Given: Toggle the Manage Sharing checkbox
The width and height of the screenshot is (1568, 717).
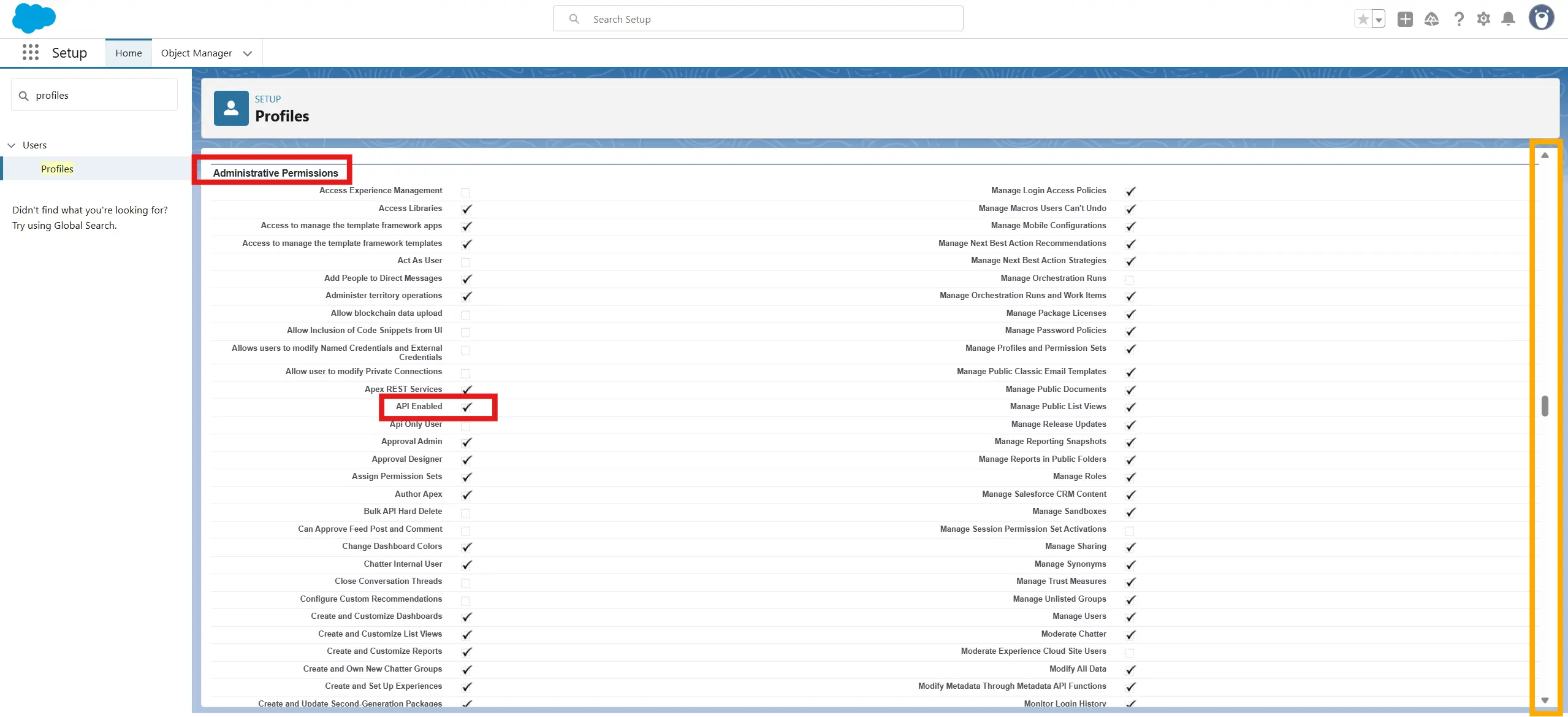Looking at the screenshot, I should (1130, 547).
